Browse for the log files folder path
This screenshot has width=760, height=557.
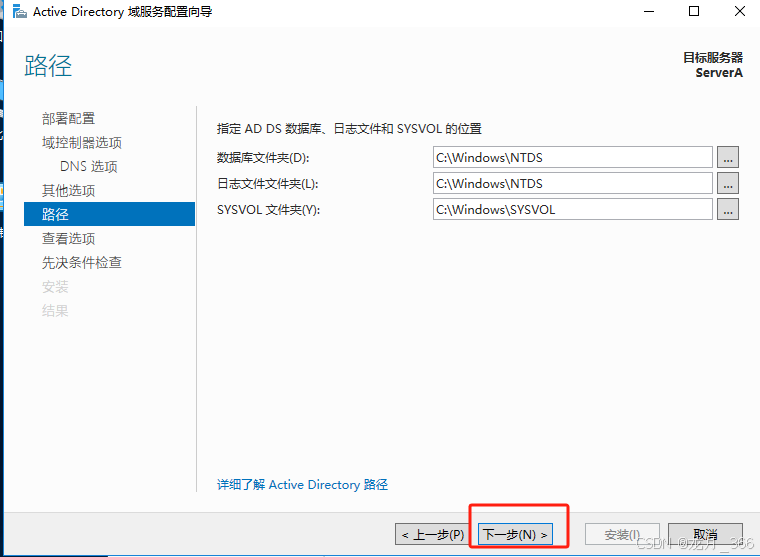point(728,183)
